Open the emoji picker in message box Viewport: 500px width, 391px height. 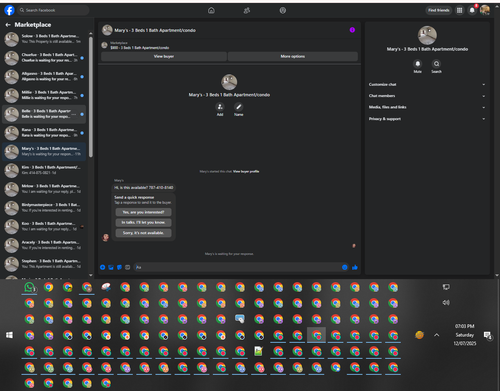tap(345, 267)
